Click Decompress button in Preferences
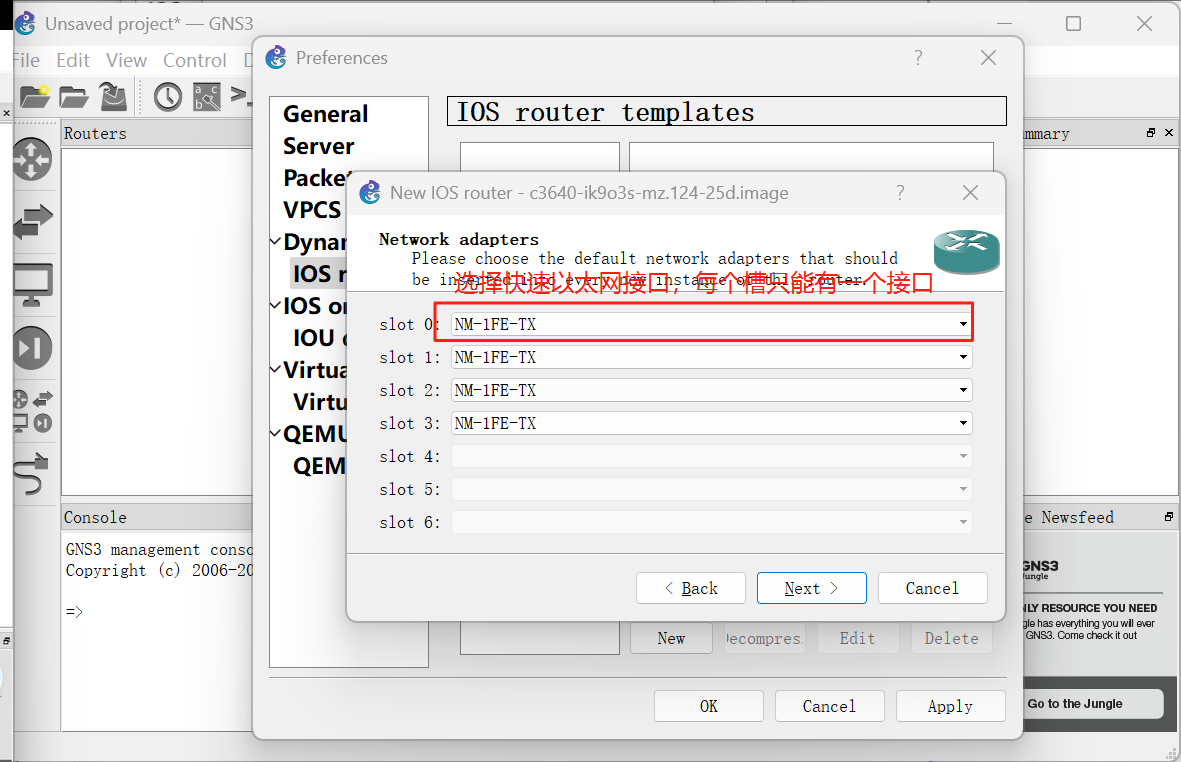Viewport: 1181px width, 762px height. (764, 639)
